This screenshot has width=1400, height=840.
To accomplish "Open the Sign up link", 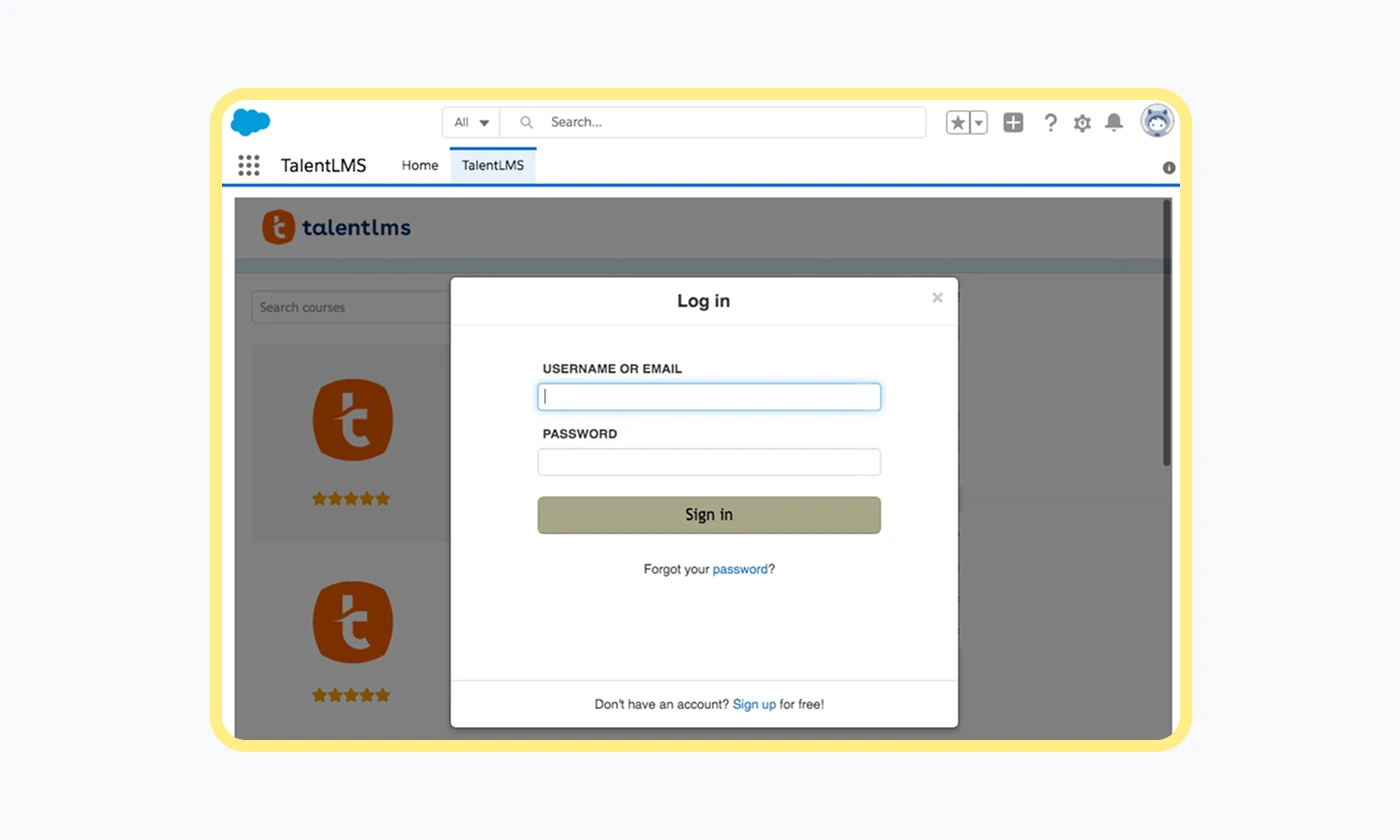I will pyautogui.click(x=754, y=704).
